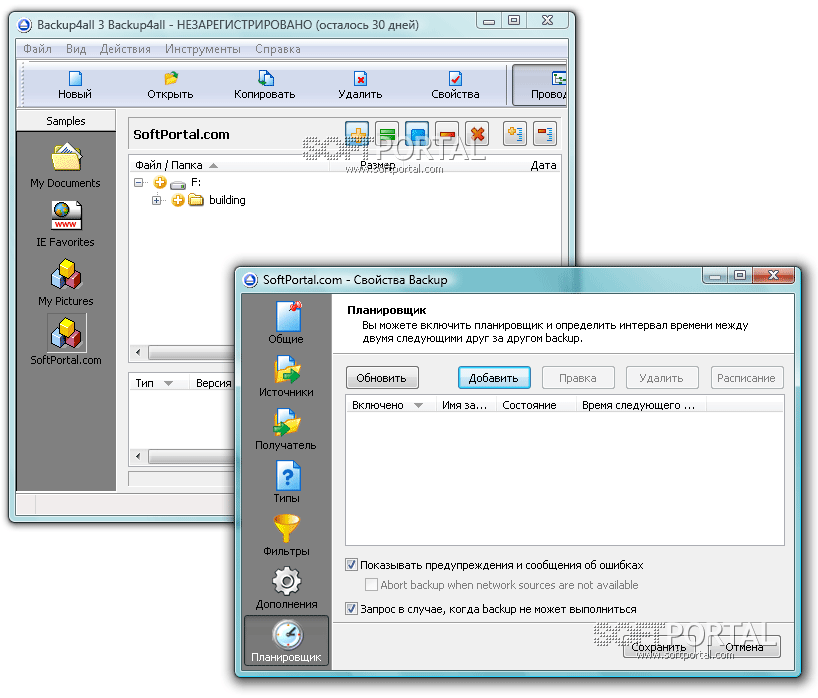The image size is (818, 698).
Task: Open the Фильтры page in properties
Action: (286, 536)
